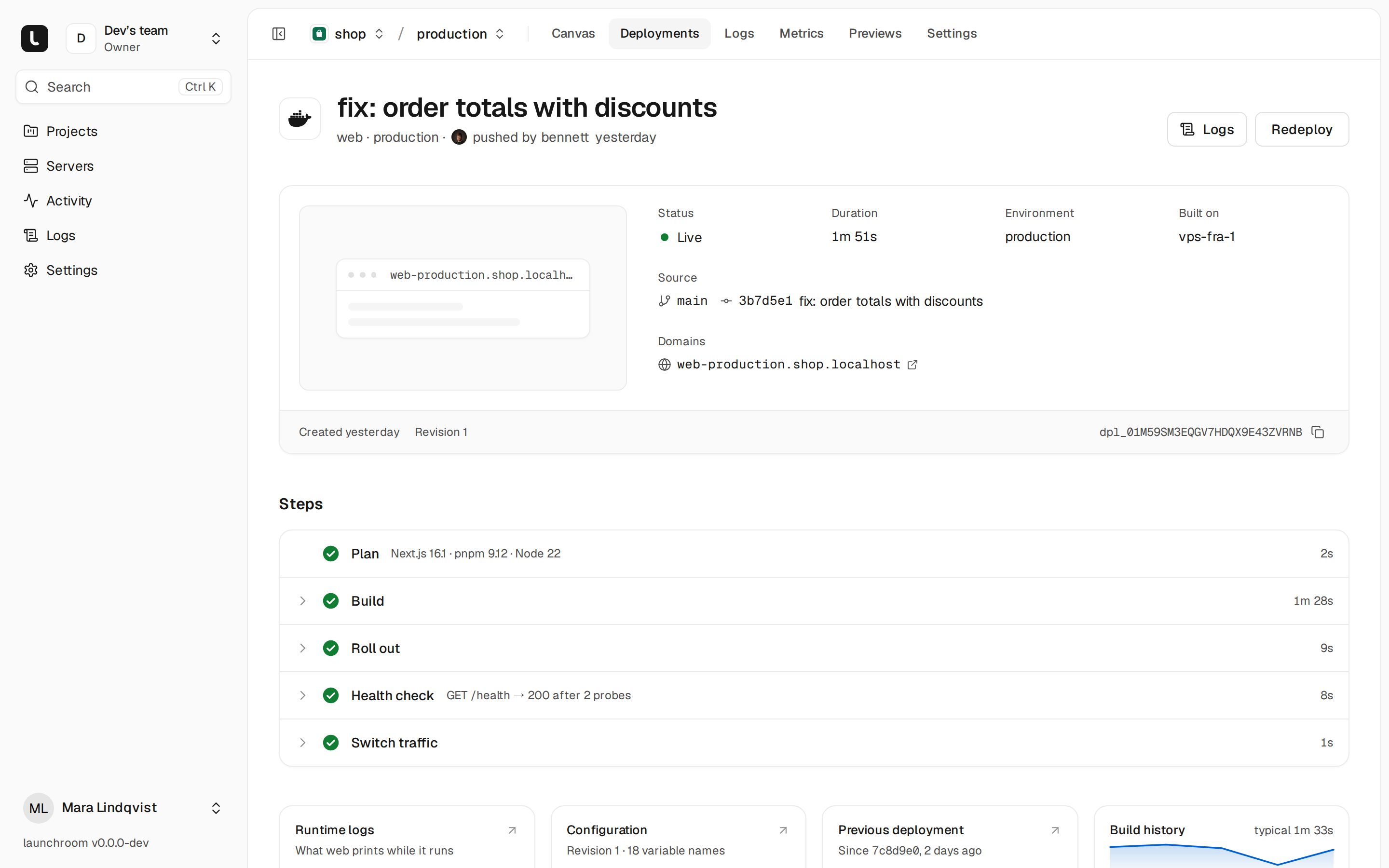
Task: Go to Servers in sidebar
Action: tap(123, 166)
